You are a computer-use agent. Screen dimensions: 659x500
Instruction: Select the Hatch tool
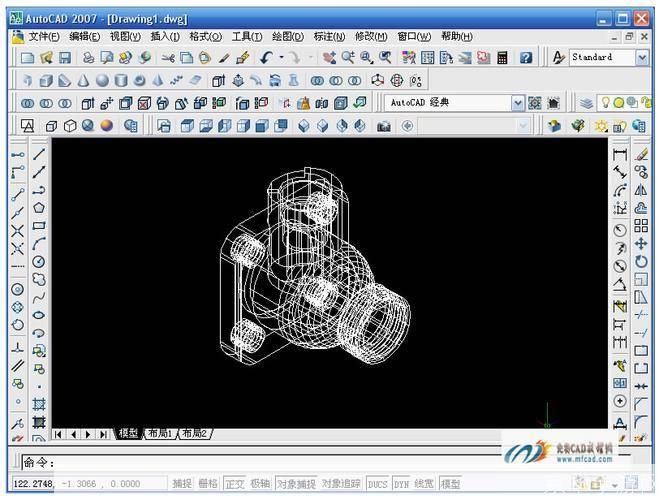point(39,404)
